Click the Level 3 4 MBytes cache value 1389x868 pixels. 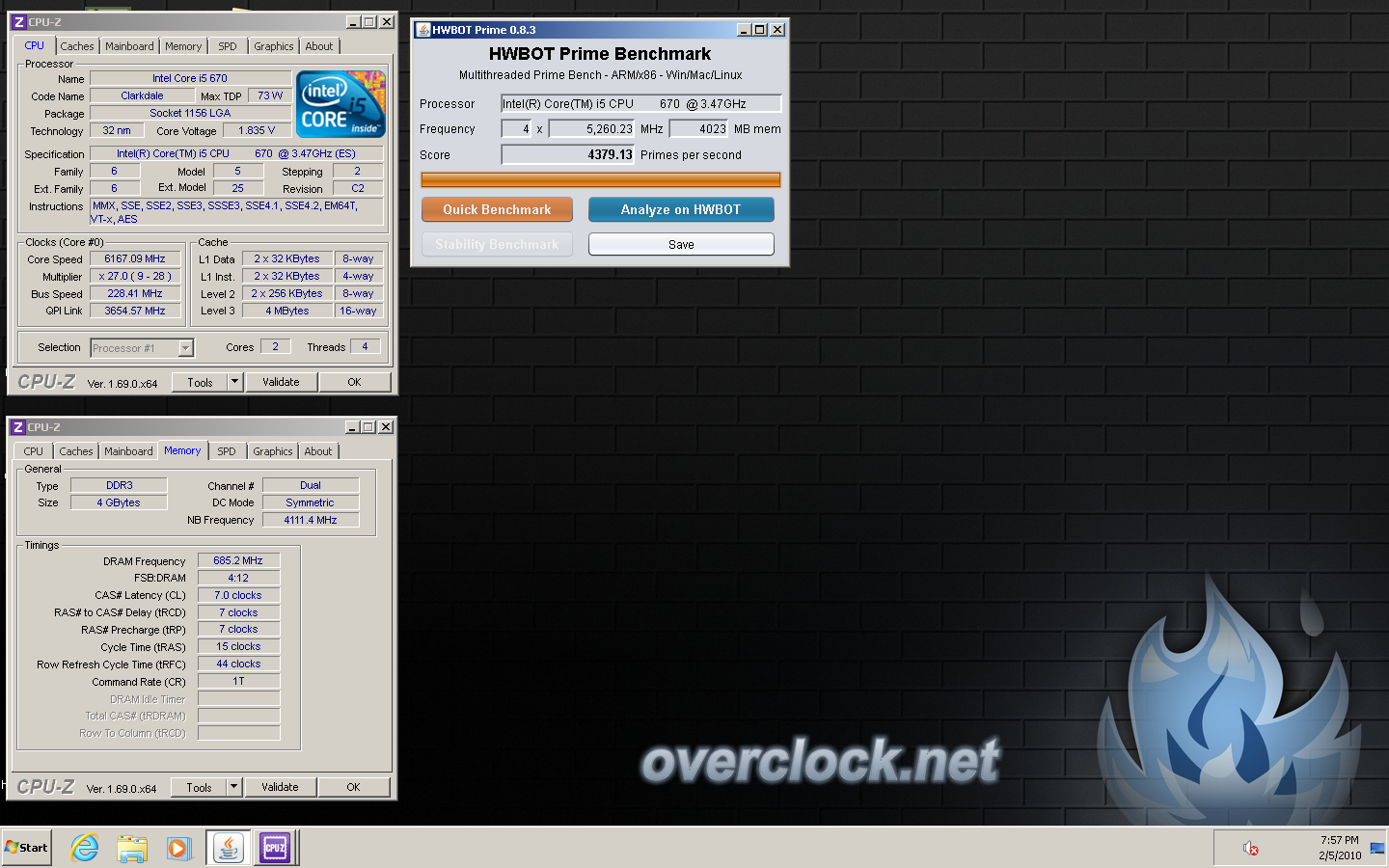(287, 311)
